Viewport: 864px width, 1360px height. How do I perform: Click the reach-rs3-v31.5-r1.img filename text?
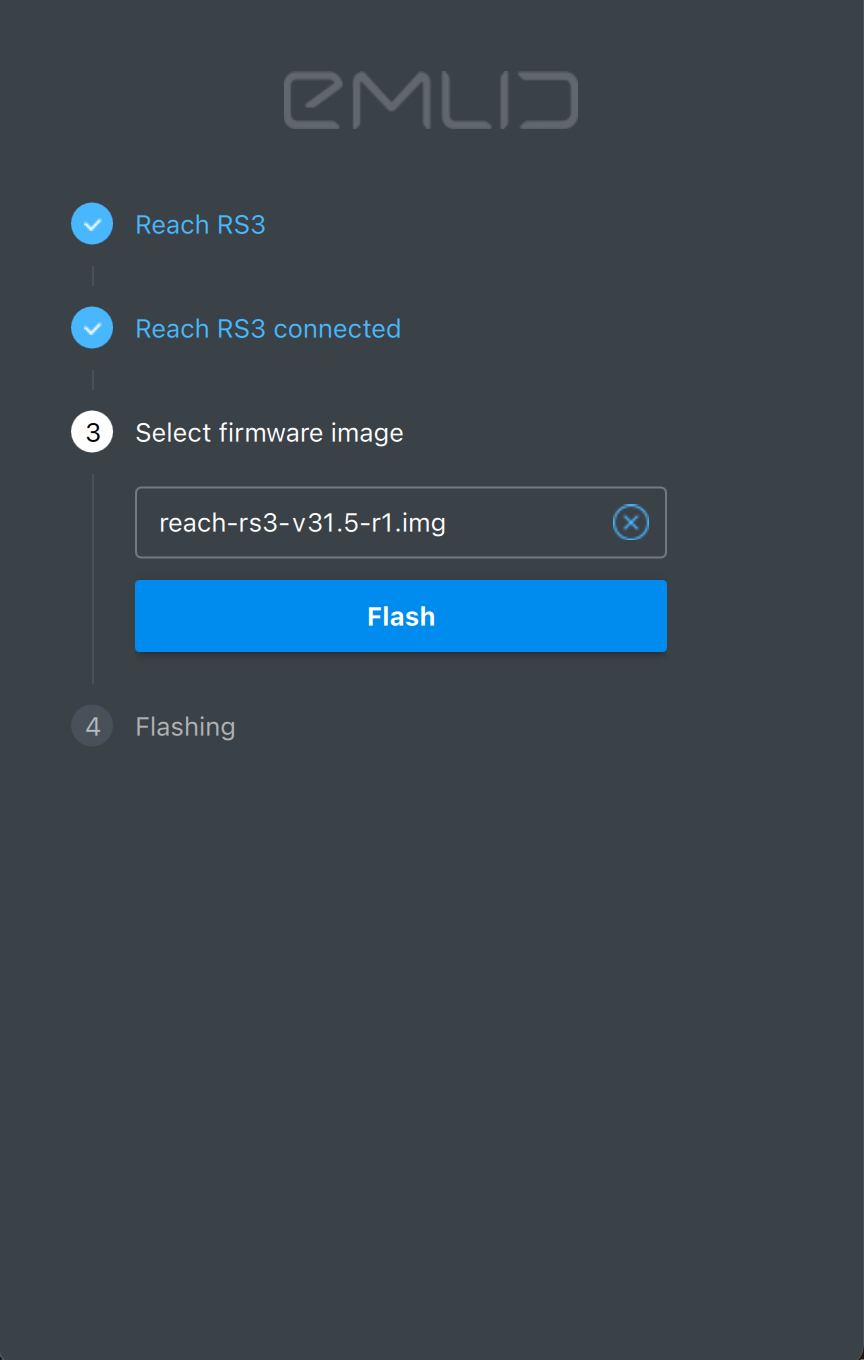pyautogui.click(x=302, y=523)
